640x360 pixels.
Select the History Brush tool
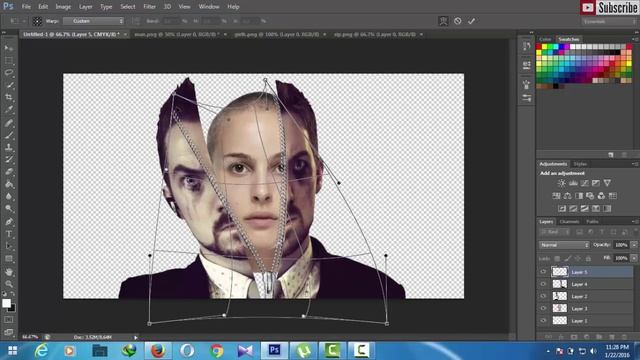click(x=9, y=160)
